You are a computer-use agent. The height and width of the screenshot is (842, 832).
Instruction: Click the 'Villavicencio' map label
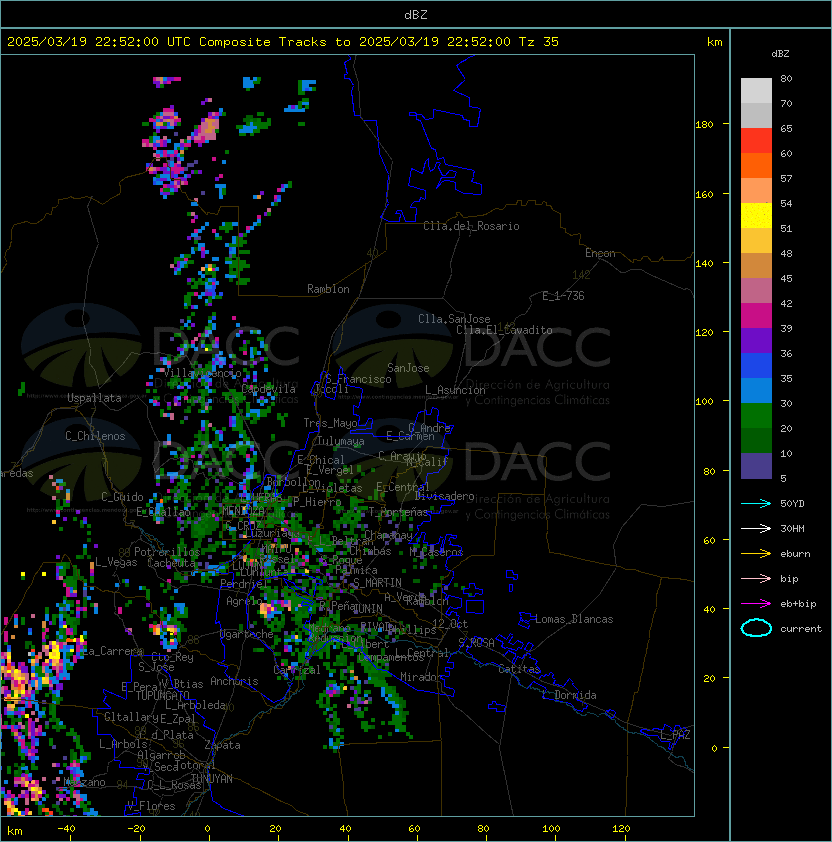point(202,373)
